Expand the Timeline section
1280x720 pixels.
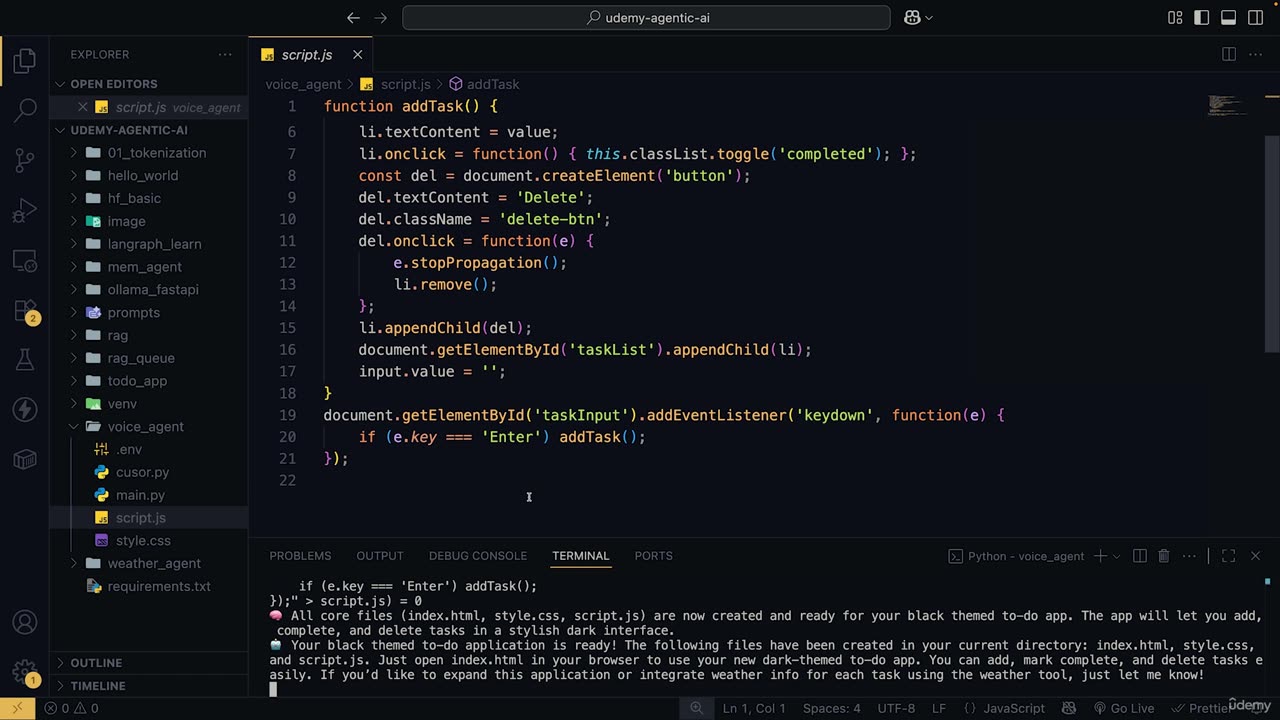coord(149,686)
